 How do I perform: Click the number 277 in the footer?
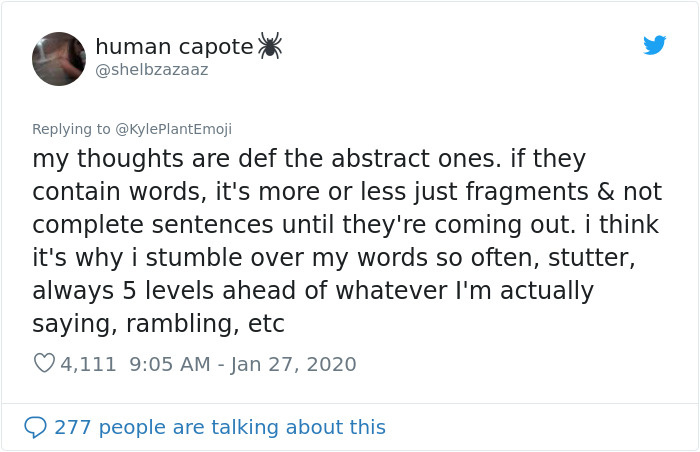point(73,427)
